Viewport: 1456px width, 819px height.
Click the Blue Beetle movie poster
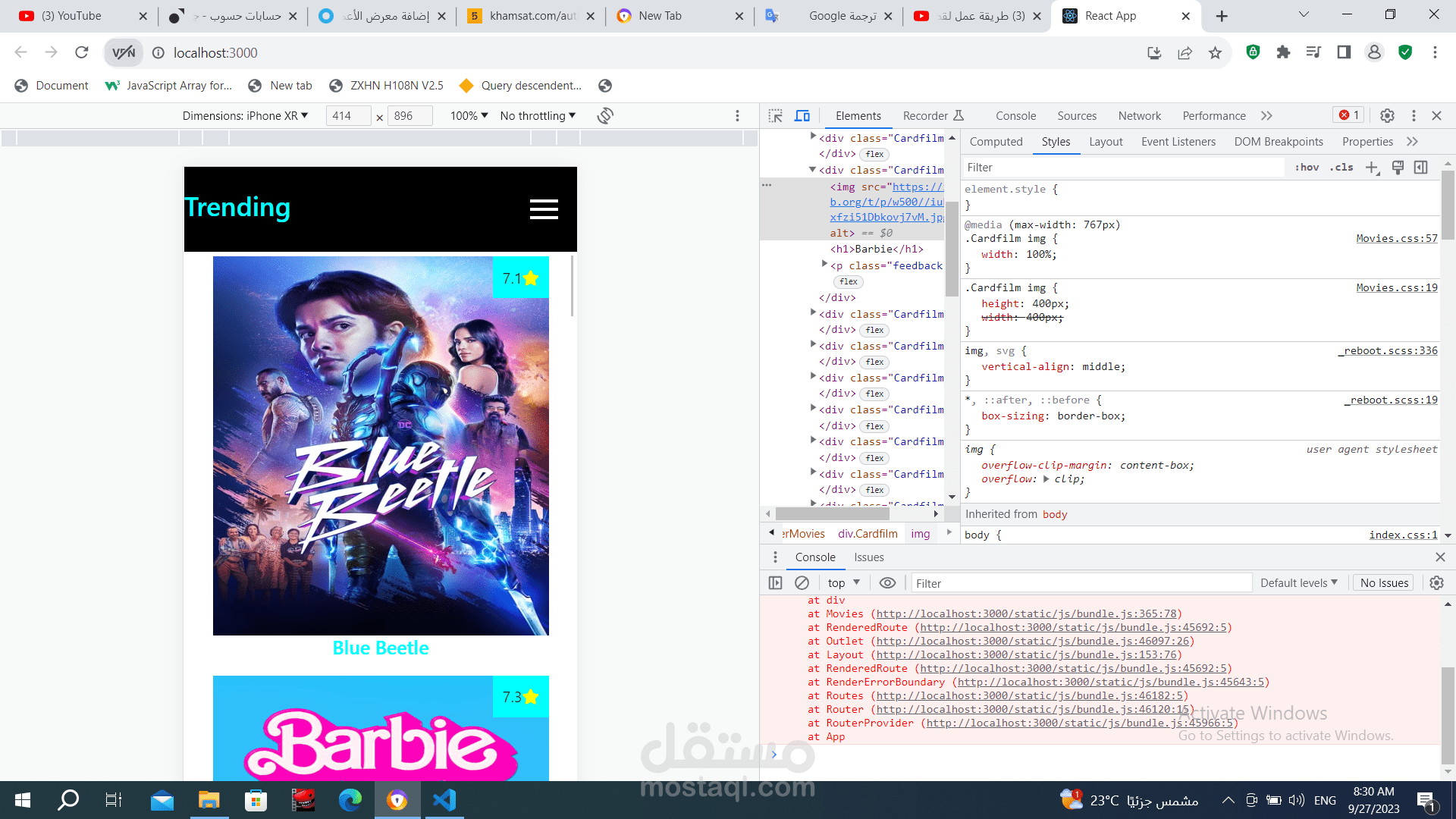pyautogui.click(x=381, y=446)
